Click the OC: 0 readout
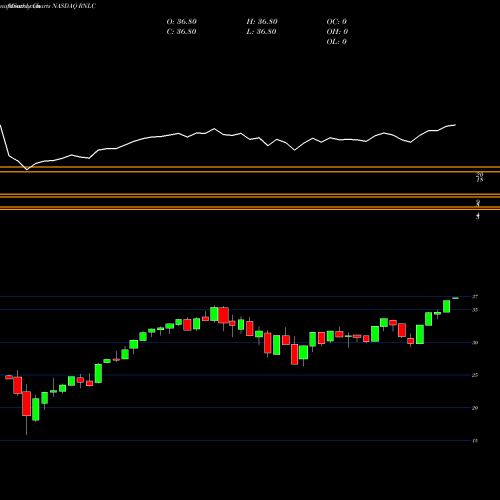The width and height of the screenshot is (500, 500). [337, 22]
